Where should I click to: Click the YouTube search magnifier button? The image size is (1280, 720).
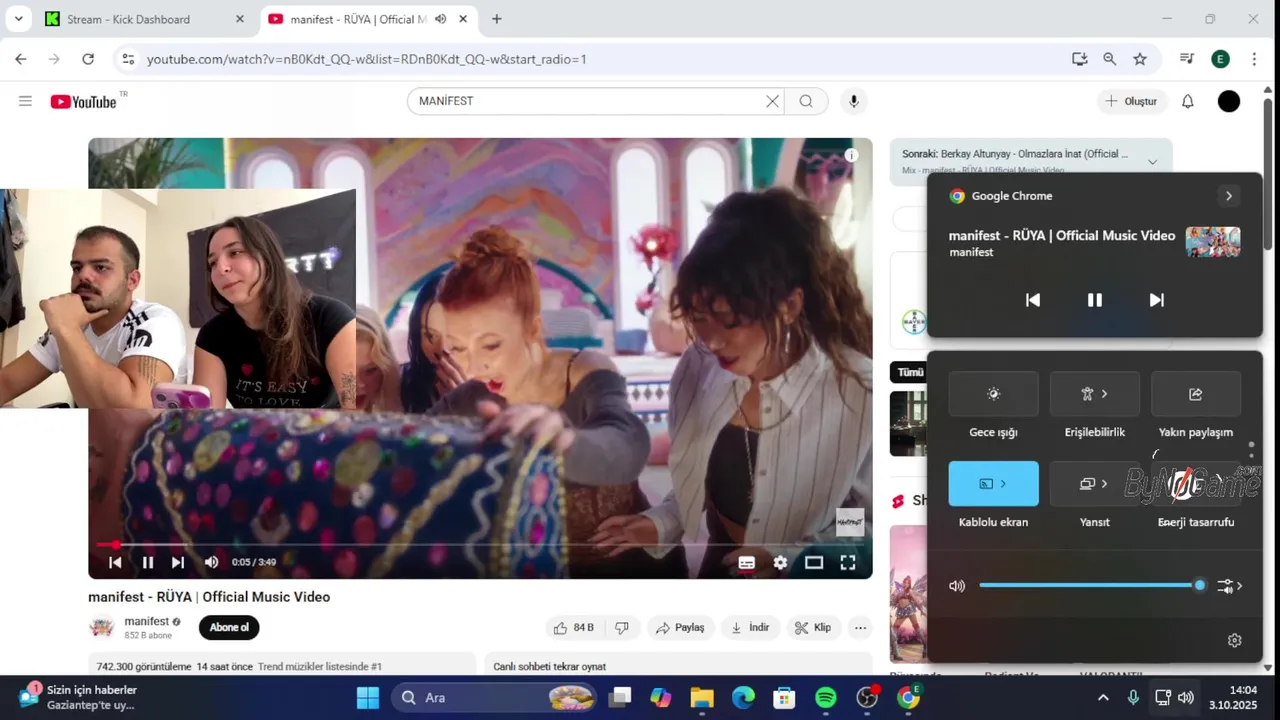click(806, 101)
